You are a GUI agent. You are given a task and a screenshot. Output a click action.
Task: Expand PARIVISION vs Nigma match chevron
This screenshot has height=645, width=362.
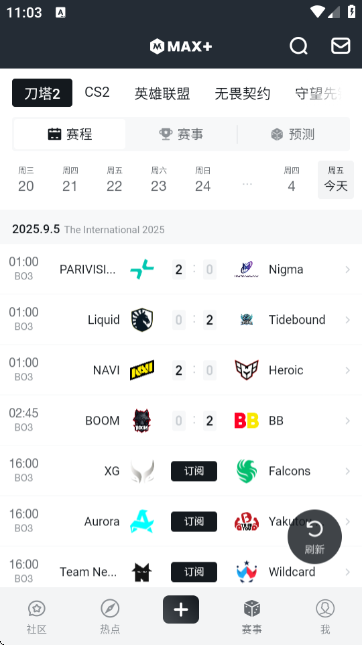pos(348,269)
